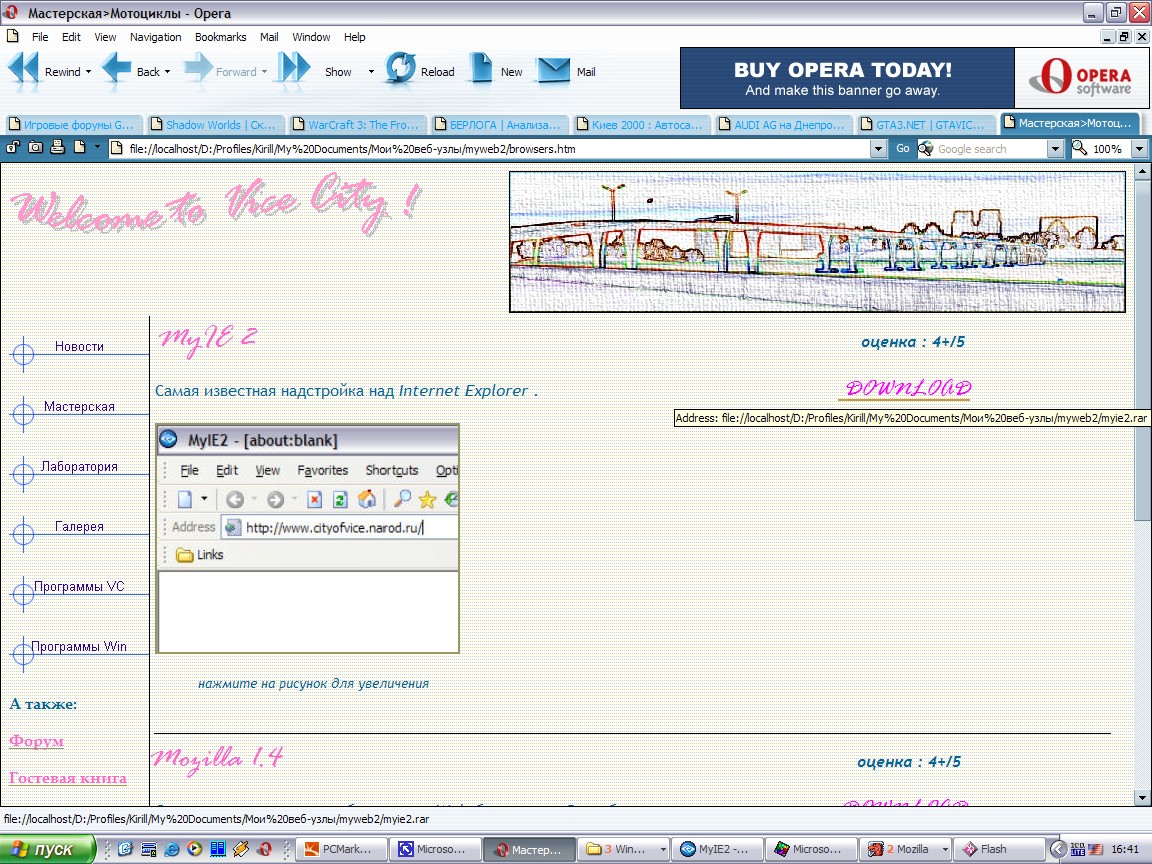Switch to the Flash taskbar button
1152x864 pixels.
pos(998,849)
